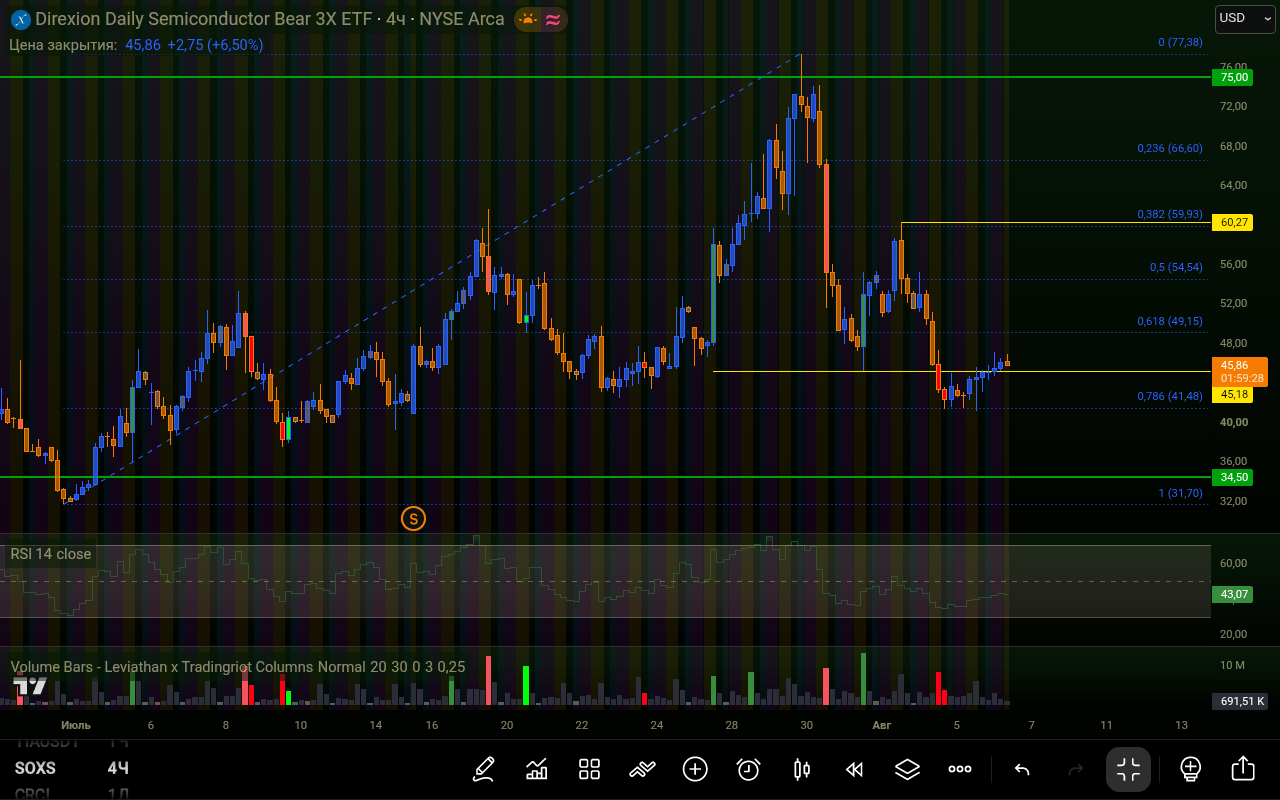Click the yellow 45,18 price label
The height and width of the screenshot is (800, 1280).
coord(1231,395)
